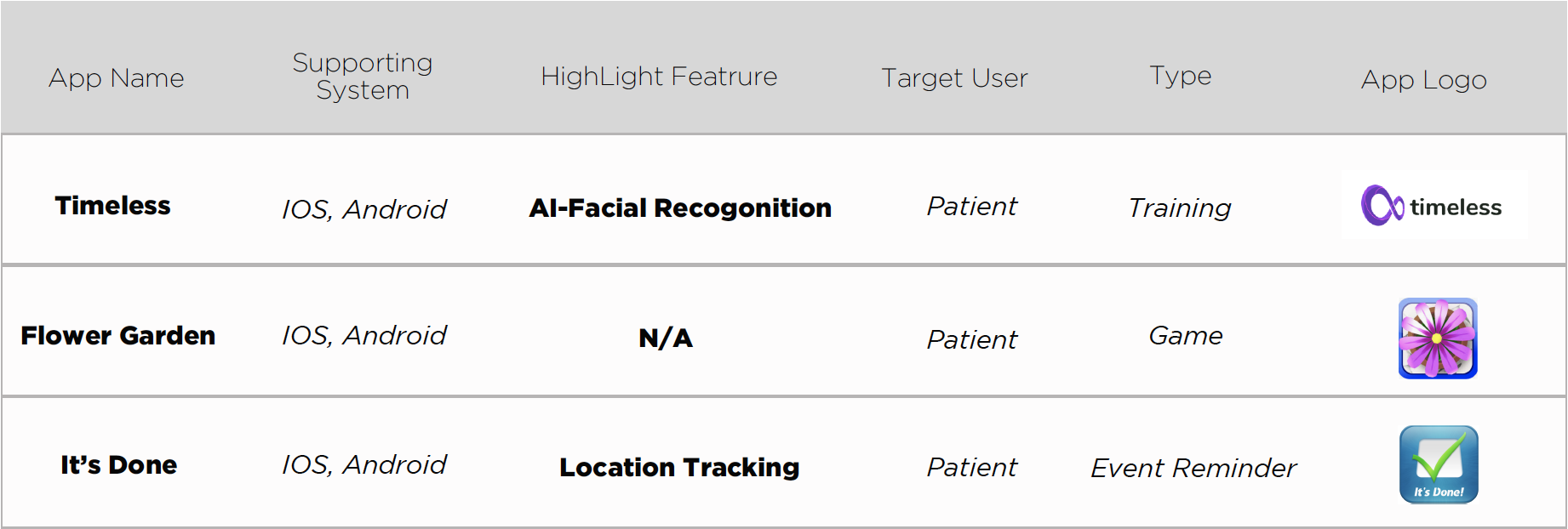Click the HighLight Featrure column header

point(659,77)
